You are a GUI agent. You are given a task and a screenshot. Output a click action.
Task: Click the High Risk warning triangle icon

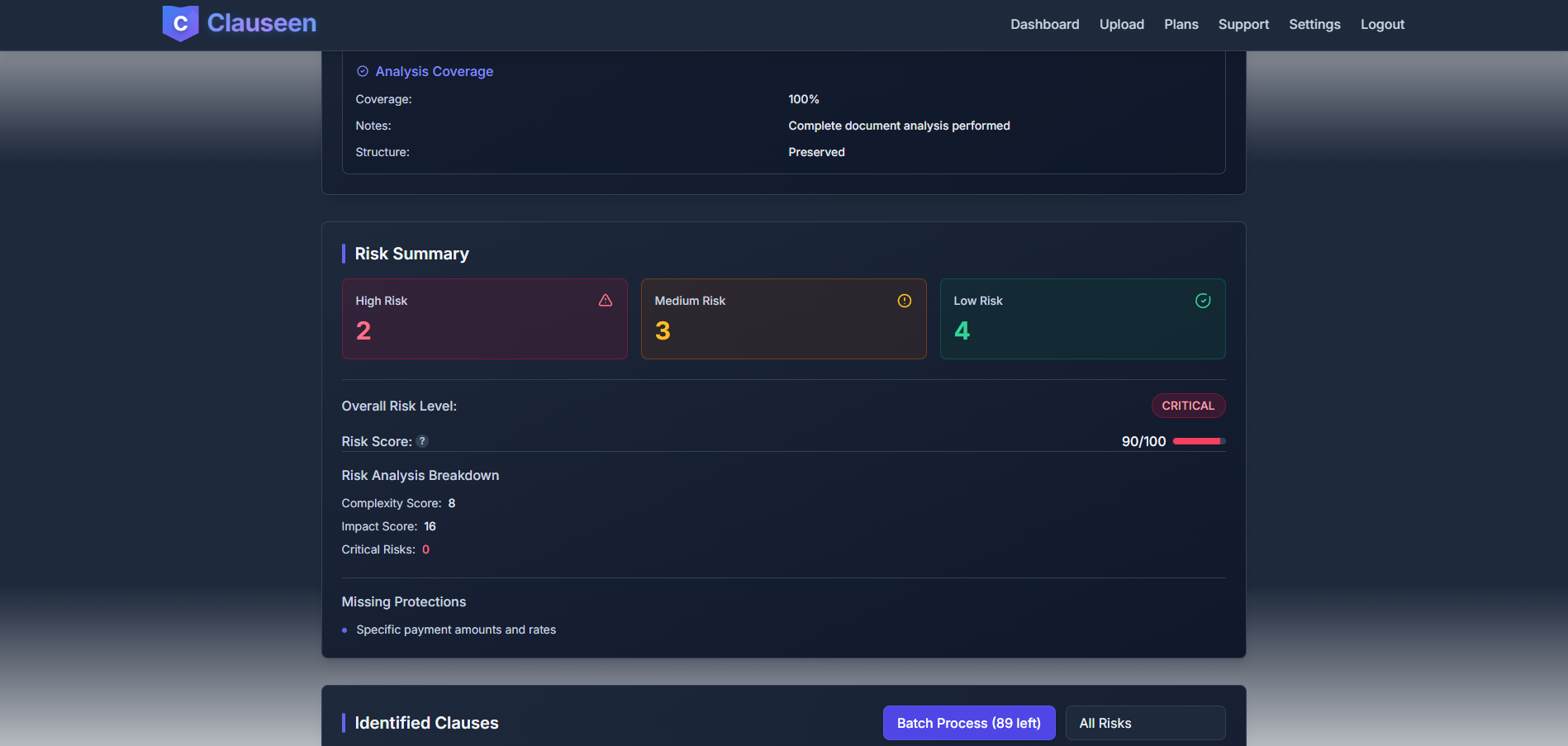tap(606, 301)
